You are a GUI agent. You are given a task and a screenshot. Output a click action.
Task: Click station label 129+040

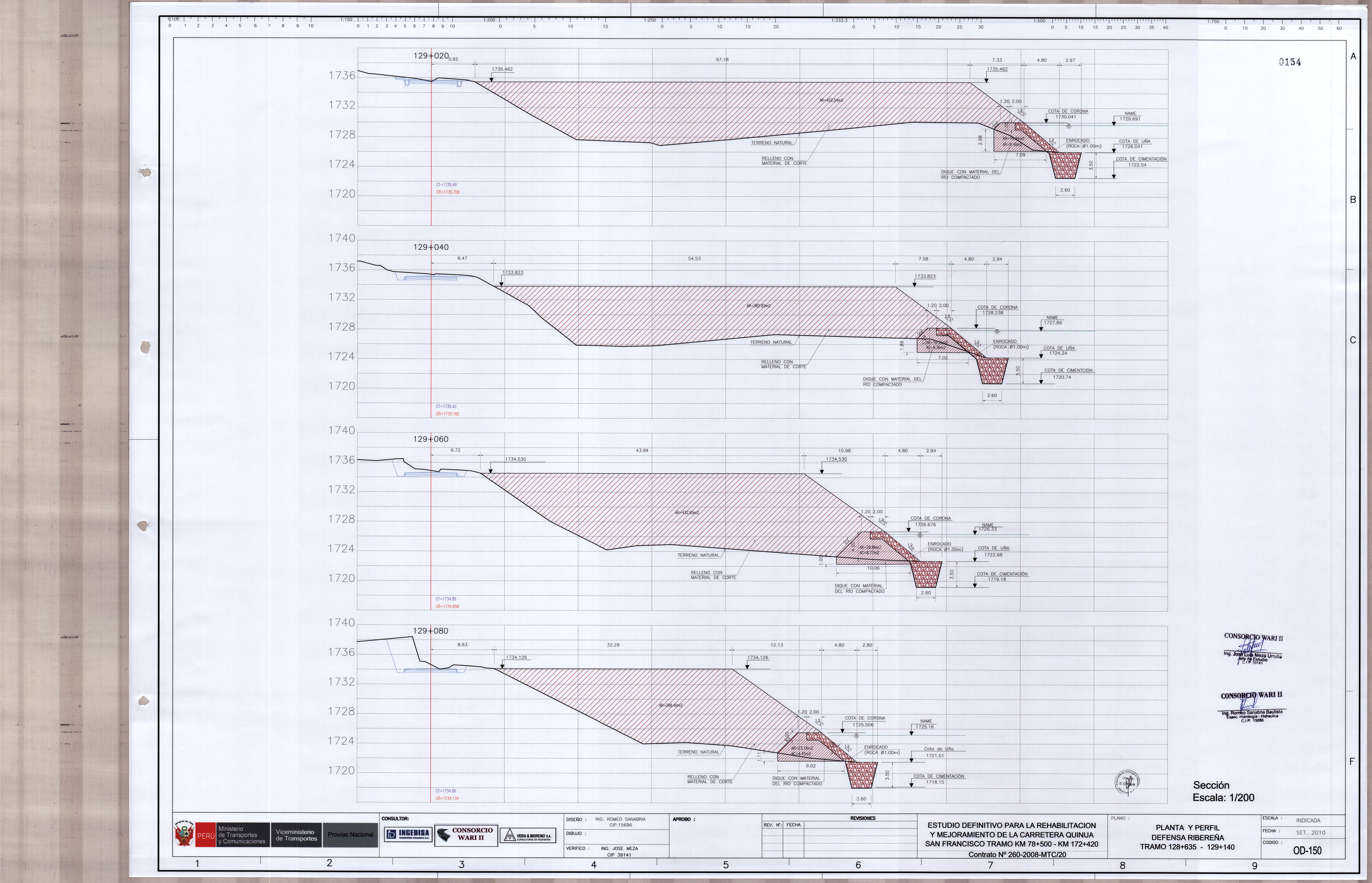pos(431,247)
